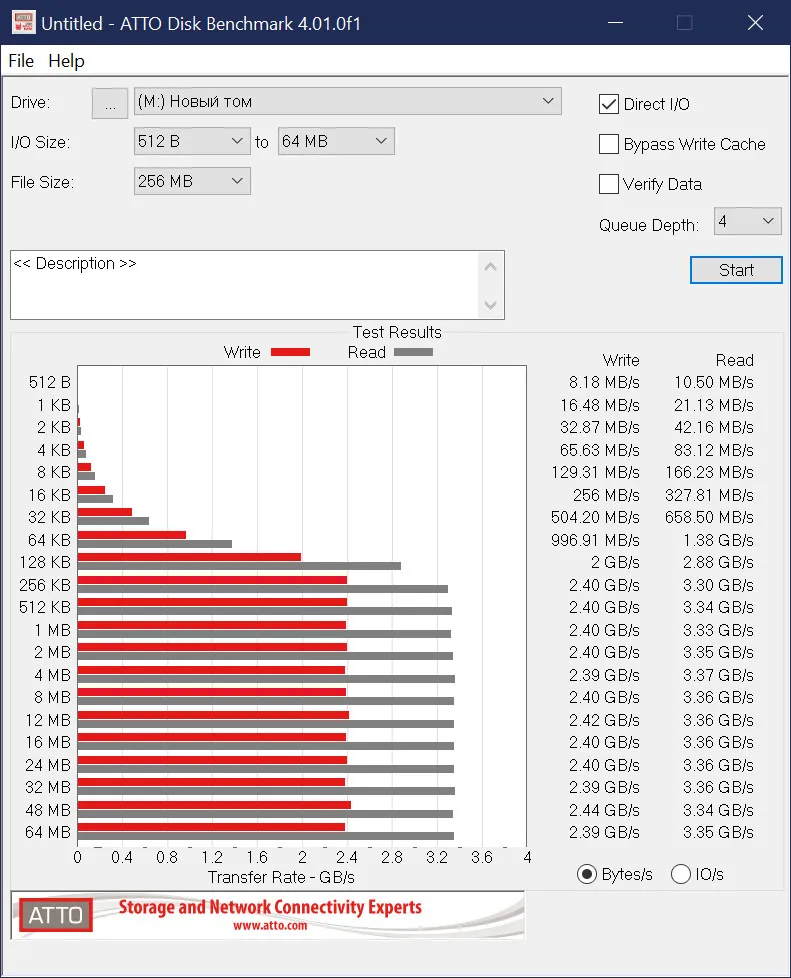Screen dimensions: 791x978
Task: Click the description box scroll up arrow
Action: point(490,267)
